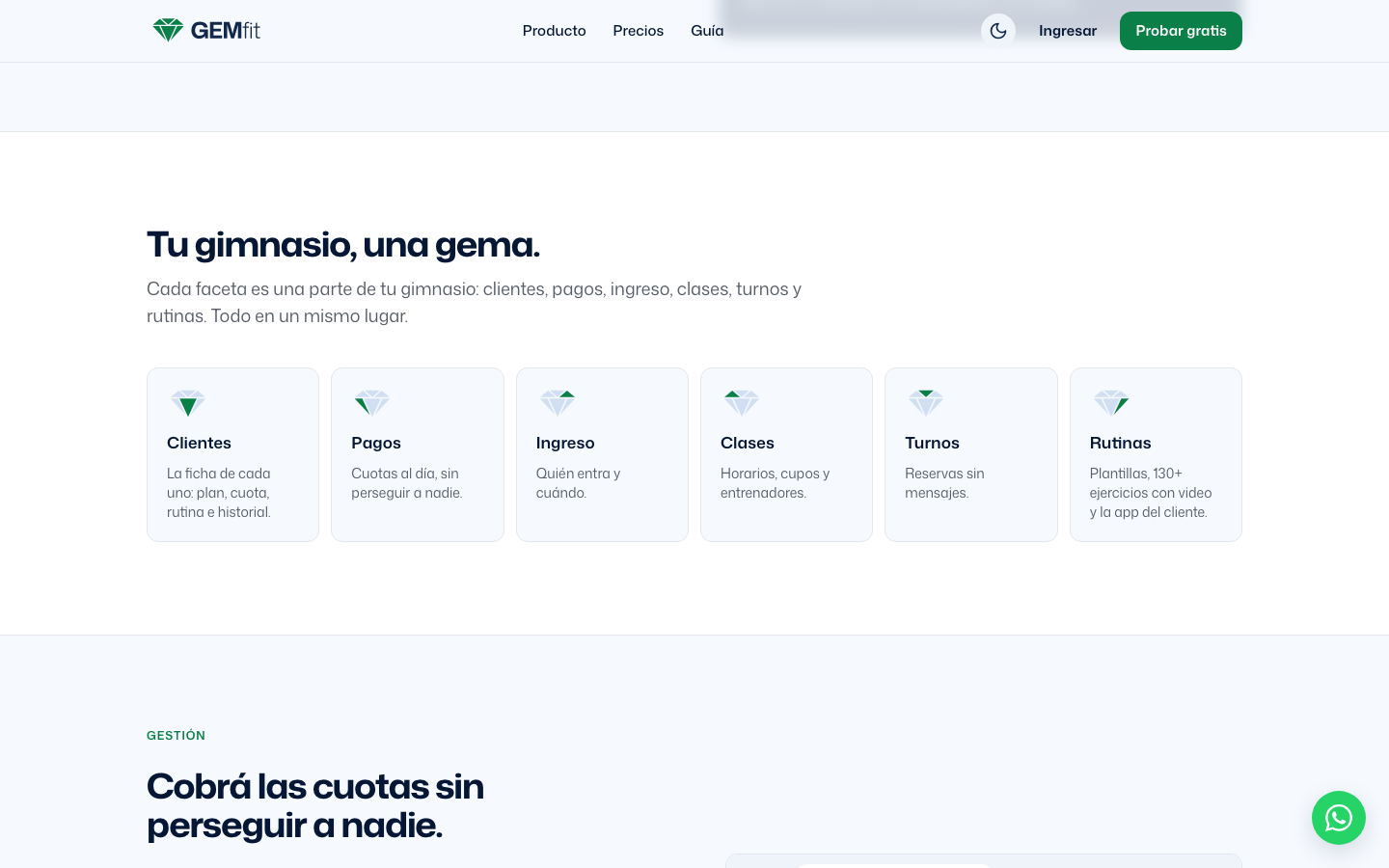Viewport: 1389px width, 868px height.
Task: Select the Turnos card title
Action: tap(932, 443)
